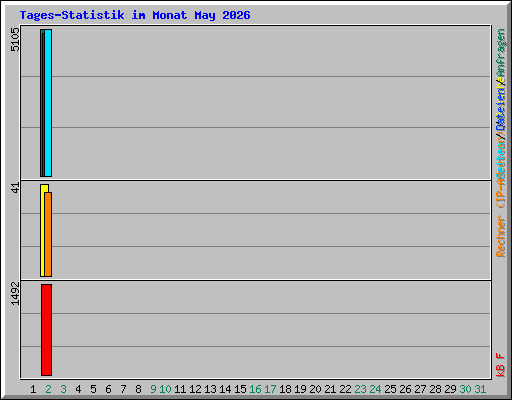Select day 10 on the x-axis

[x=165, y=389]
